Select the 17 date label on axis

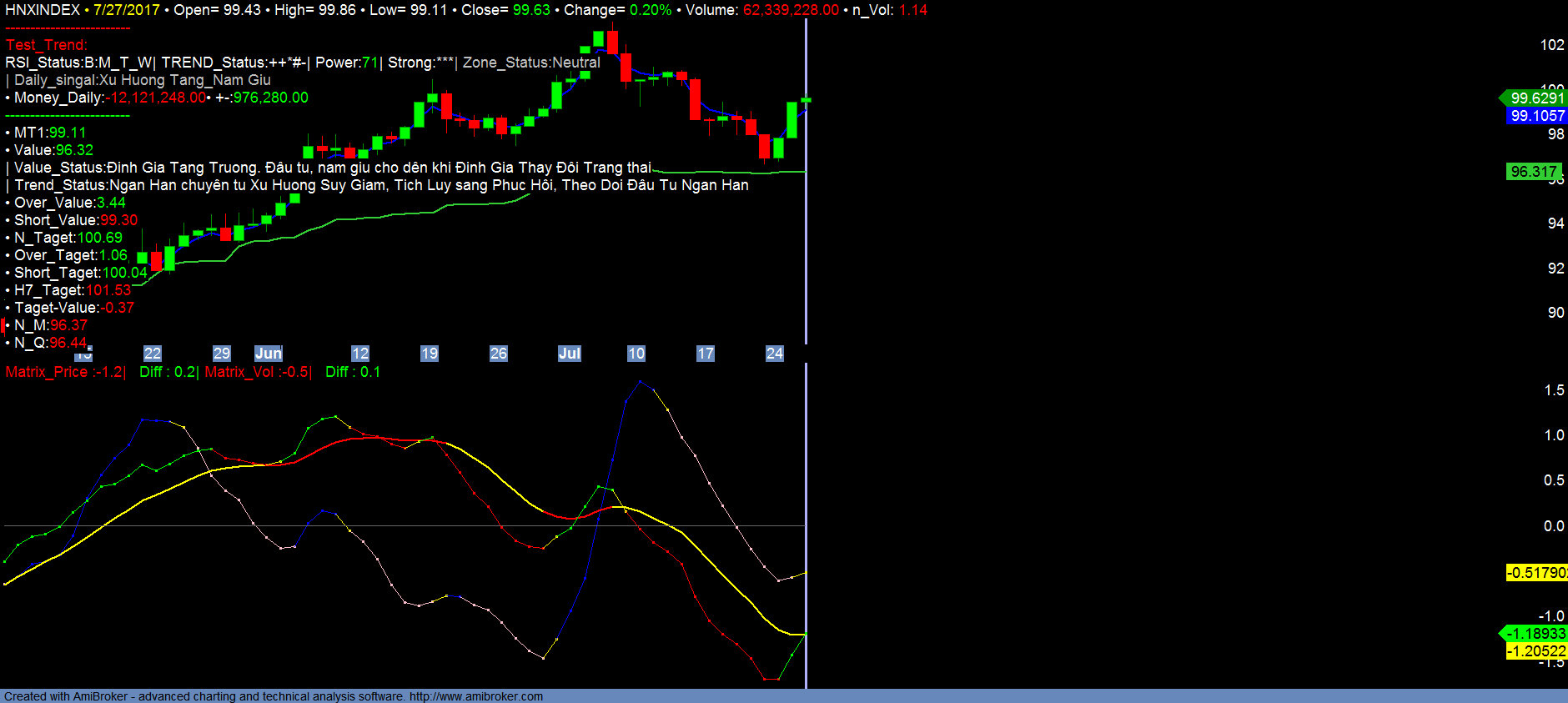[x=706, y=354]
